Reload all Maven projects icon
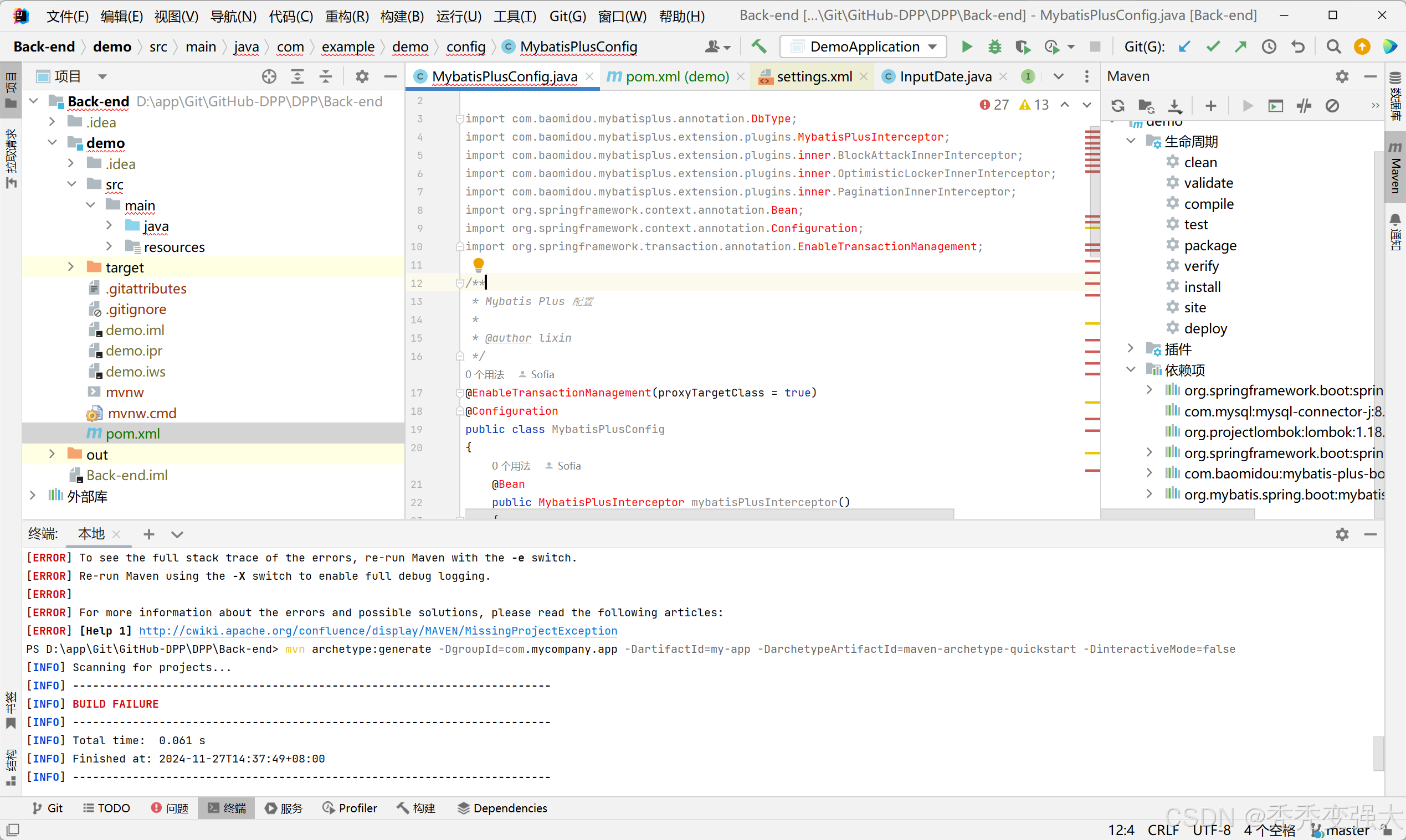 click(x=1118, y=106)
